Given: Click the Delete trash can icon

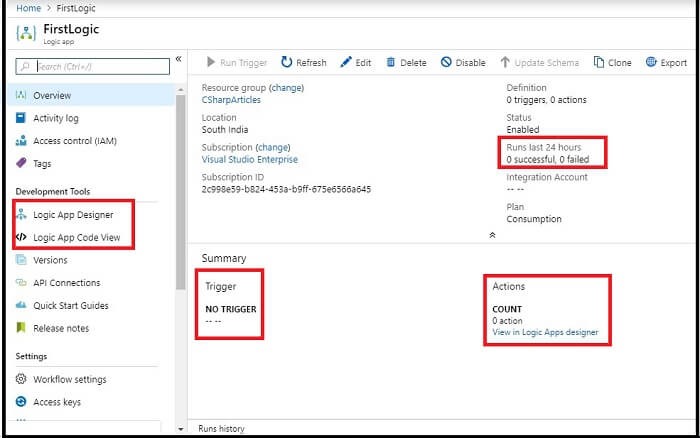Looking at the screenshot, I should click(391, 62).
